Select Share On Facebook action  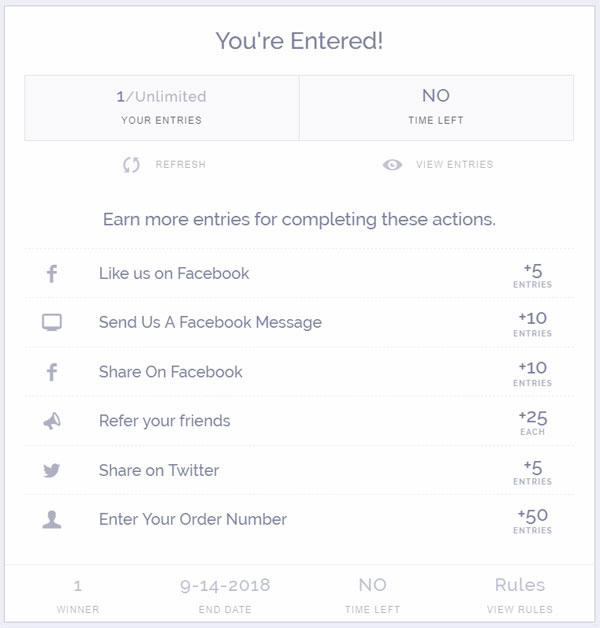300,372
